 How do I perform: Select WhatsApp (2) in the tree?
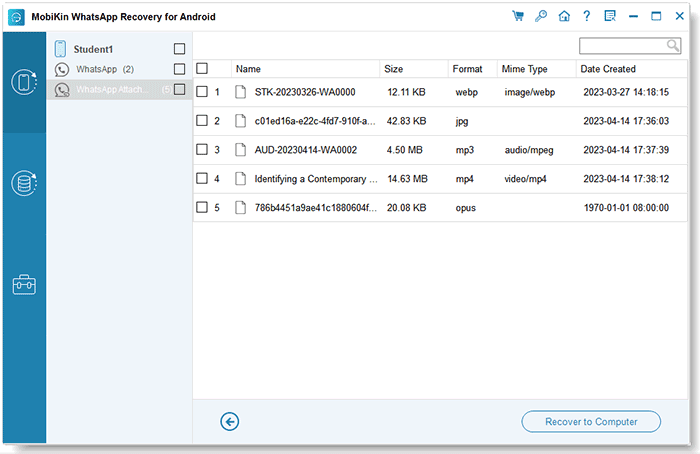105,69
